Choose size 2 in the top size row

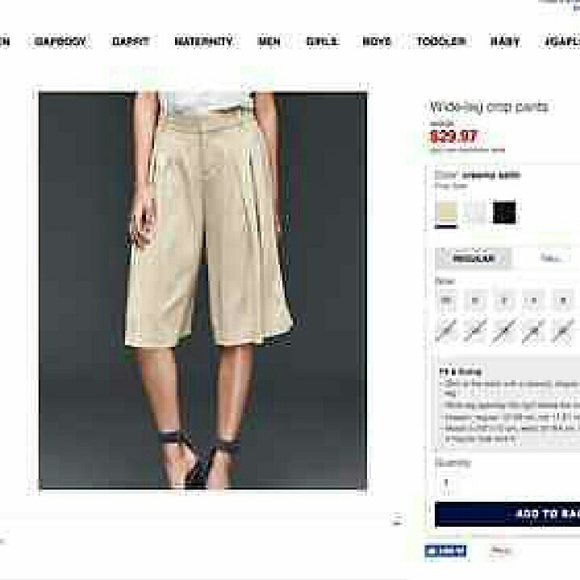point(504,300)
